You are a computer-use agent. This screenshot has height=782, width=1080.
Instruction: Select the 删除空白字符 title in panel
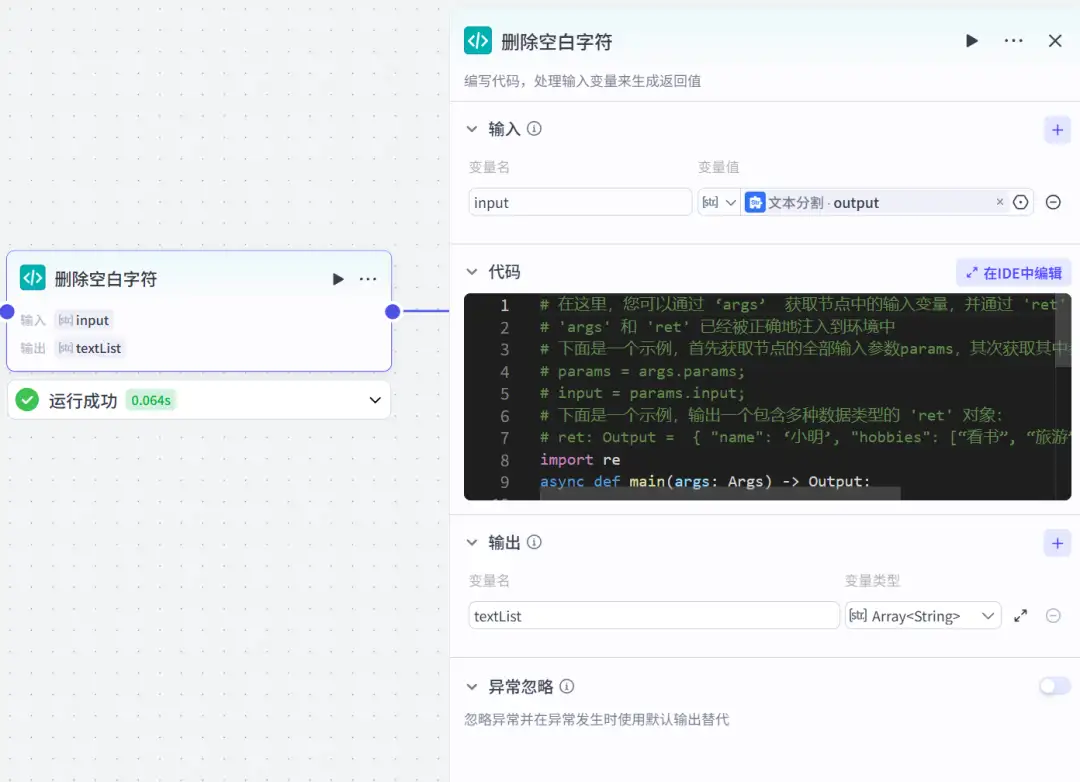point(557,42)
